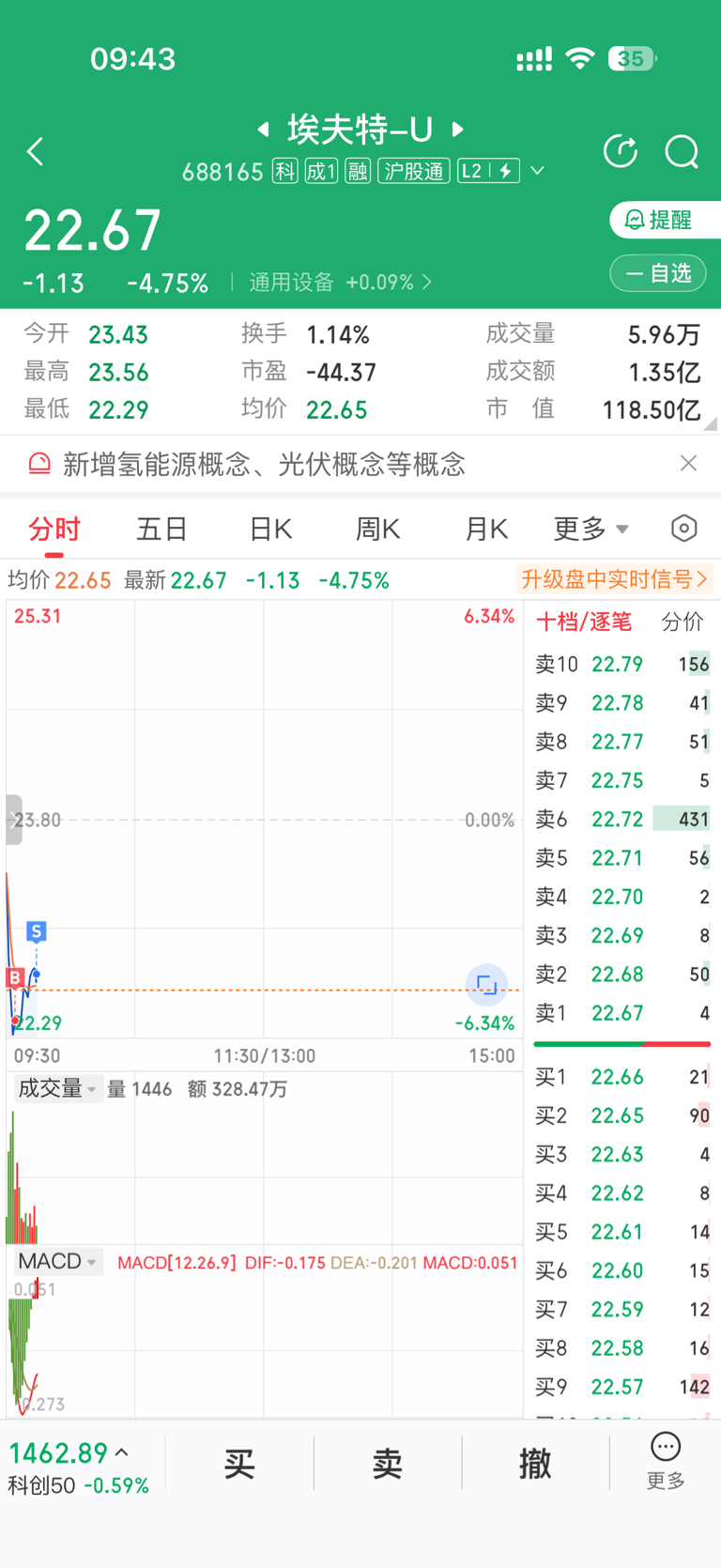
Task: Tap the L2 lightning badge
Action: [x=488, y=171]
